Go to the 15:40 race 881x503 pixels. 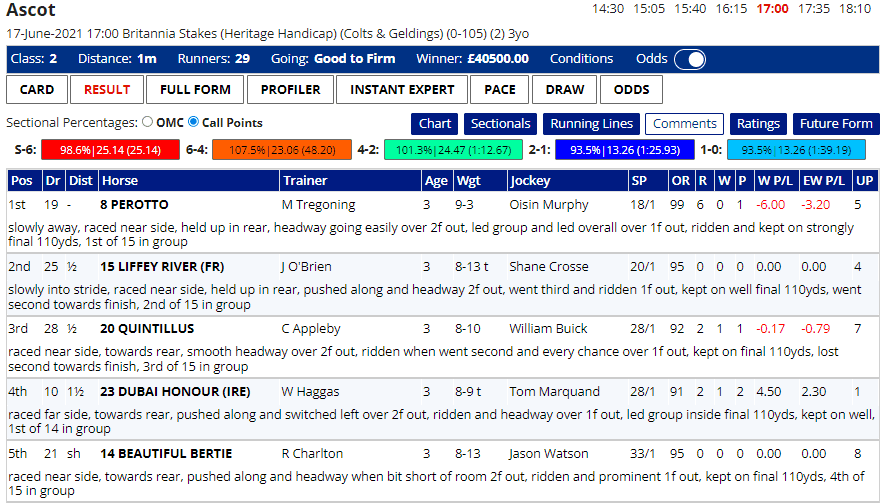tap(690, 9)
